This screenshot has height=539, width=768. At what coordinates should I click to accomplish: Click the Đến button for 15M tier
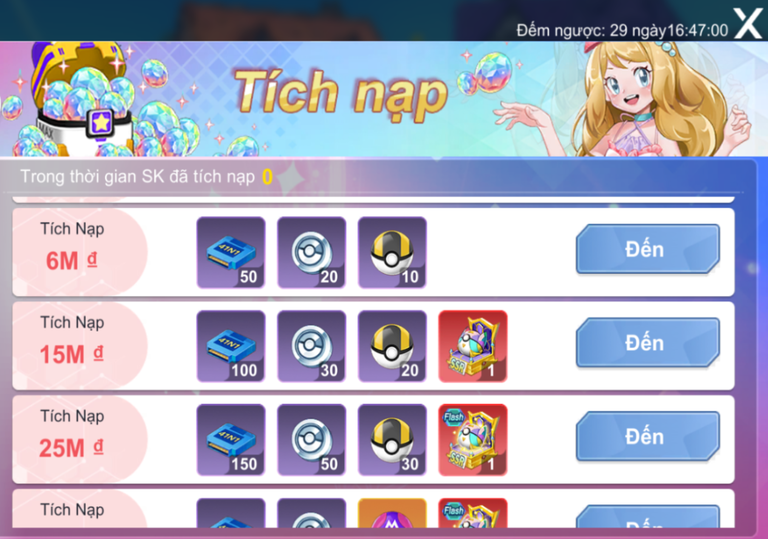click(x=648, y=343)
